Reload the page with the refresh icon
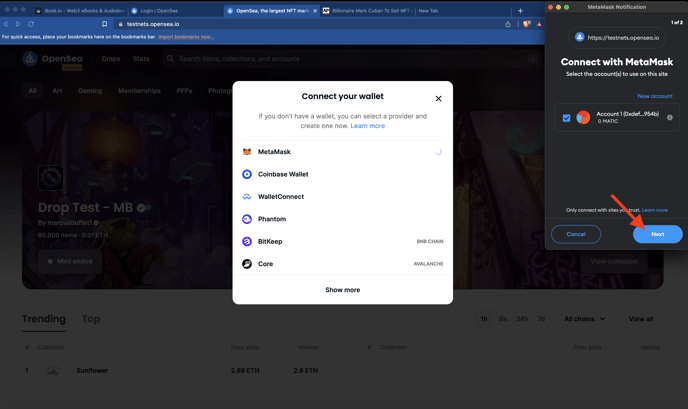 [x=31, y=24]
